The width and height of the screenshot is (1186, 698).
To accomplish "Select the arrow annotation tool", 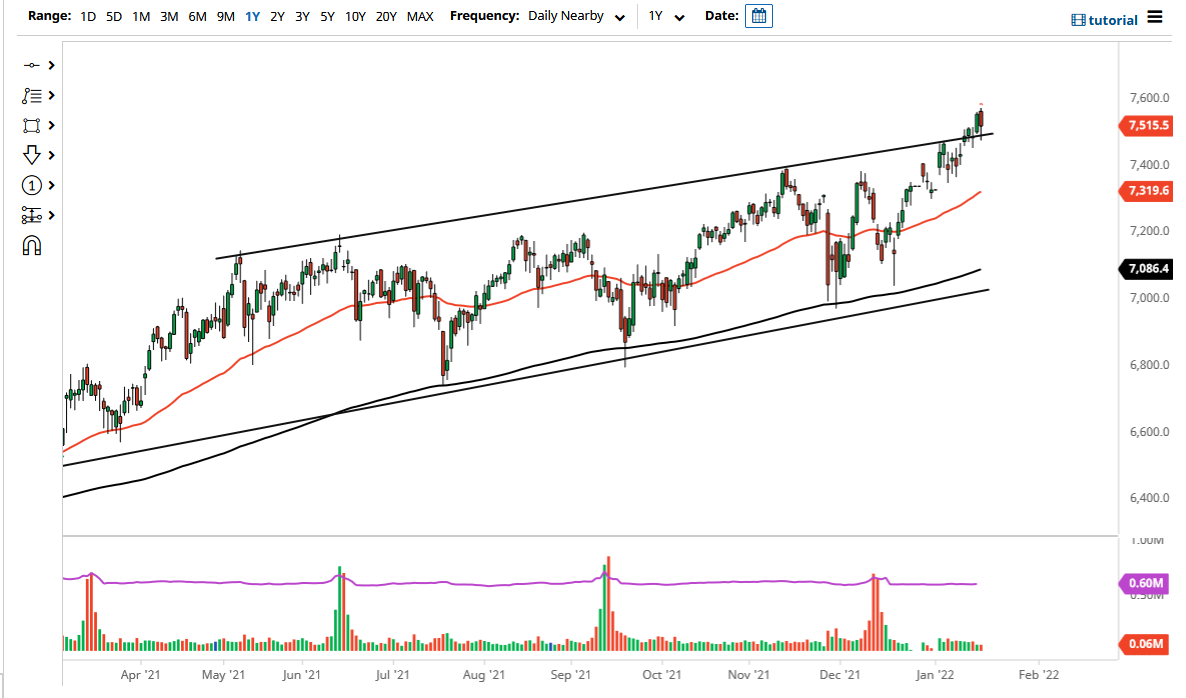I will (x=33, y=155).
